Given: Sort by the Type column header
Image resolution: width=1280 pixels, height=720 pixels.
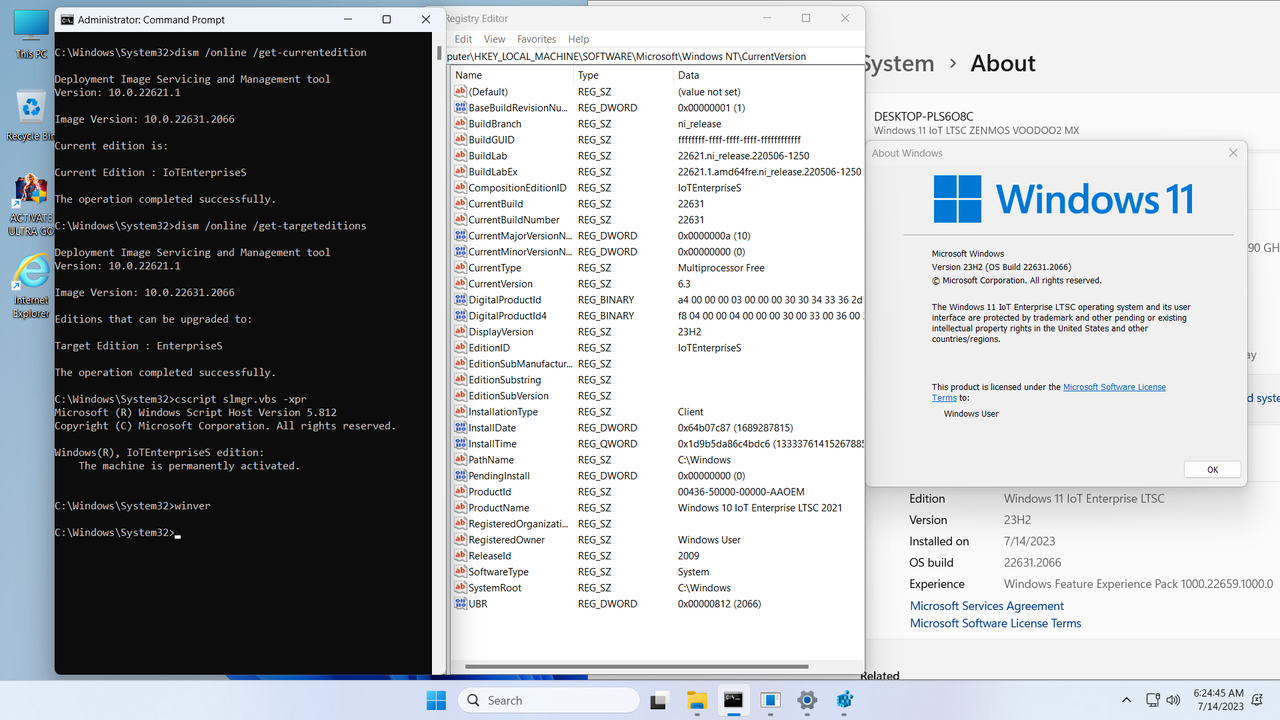Looking at the screenshot, I should (x=624, y=75).
